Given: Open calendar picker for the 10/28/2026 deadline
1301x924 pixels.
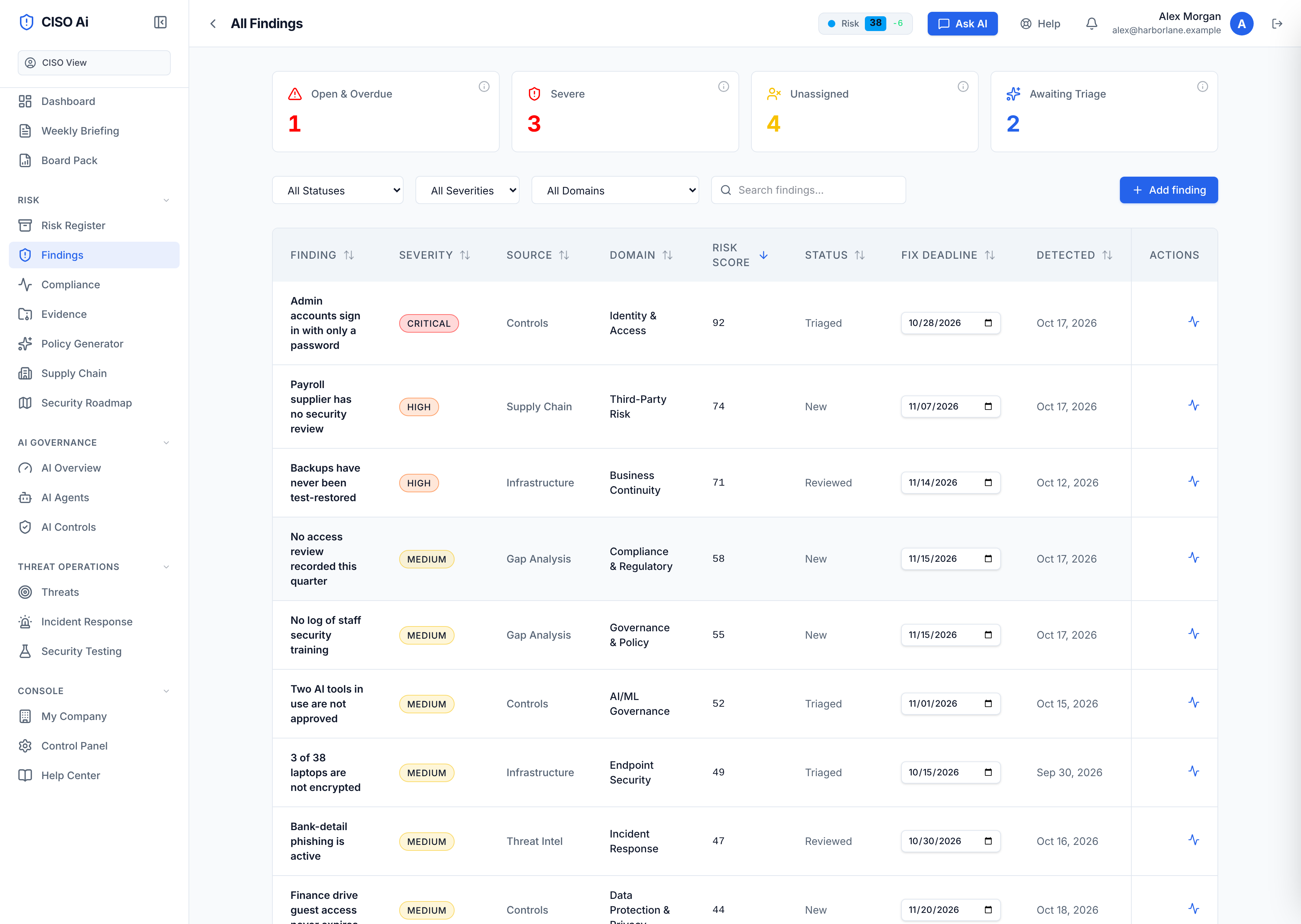Looking at the screenshot, I should click(x=988, y=323).
